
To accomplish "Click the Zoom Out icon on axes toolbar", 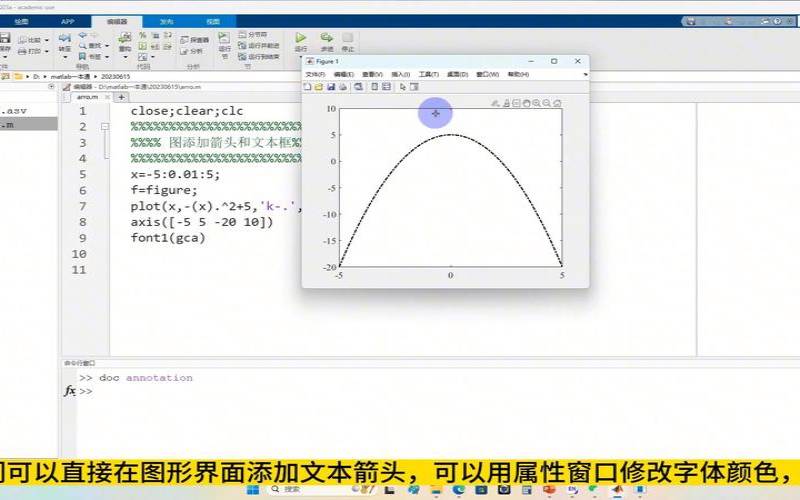I will tap(547, 103).
